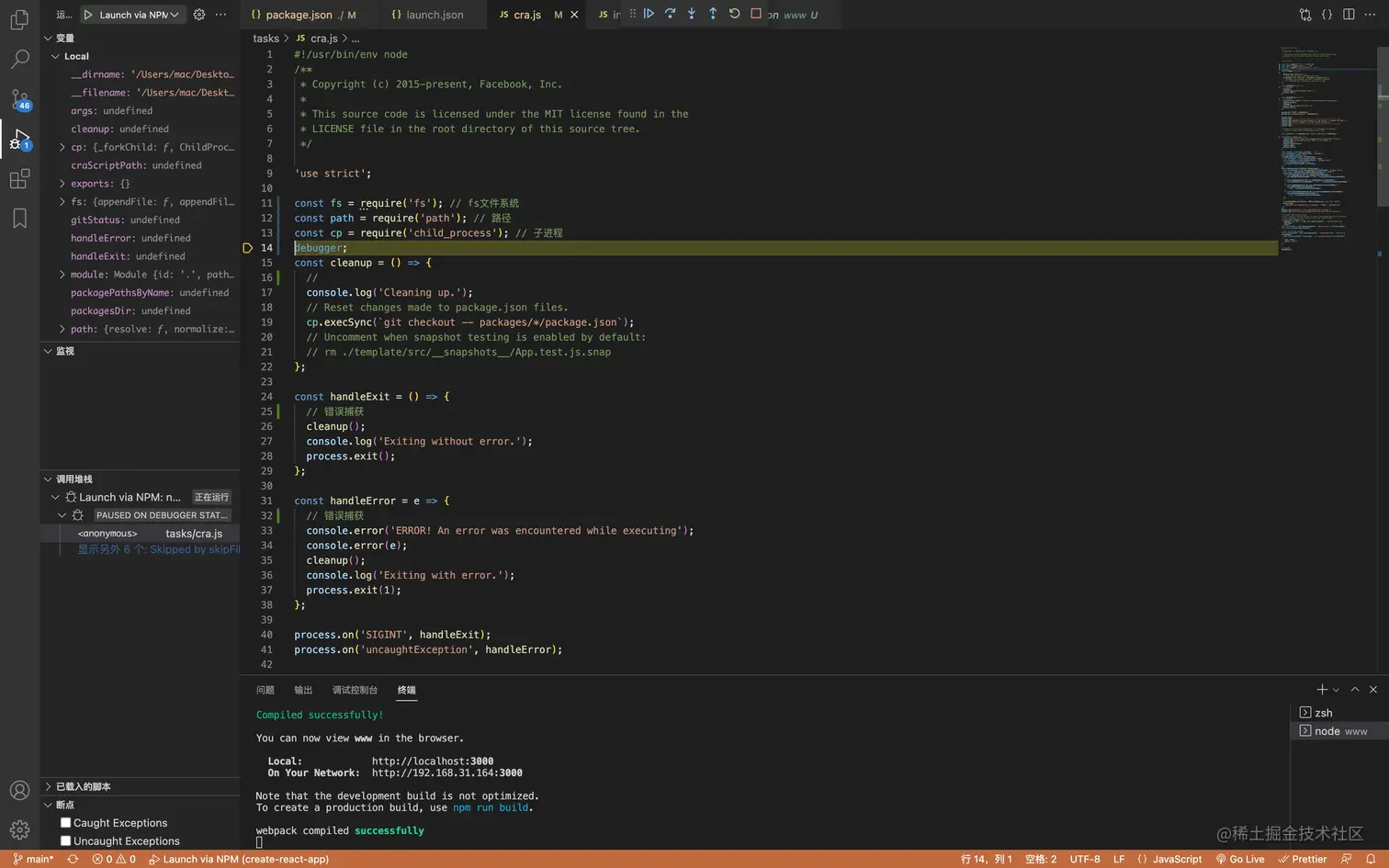Close the terminal panel
The height and width of the screenshot is (868, 1389).
(x=1373, y=690)
